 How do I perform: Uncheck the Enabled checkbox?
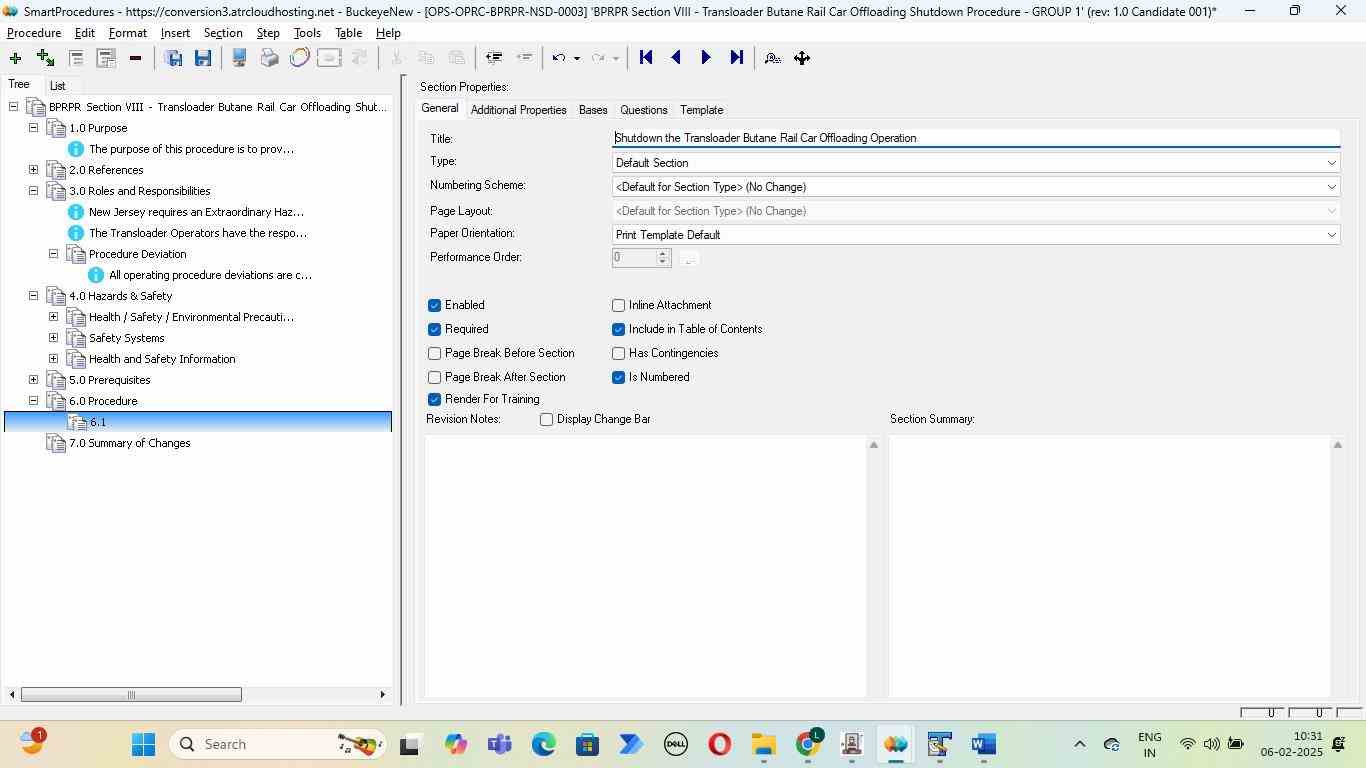tap(435, 305)
